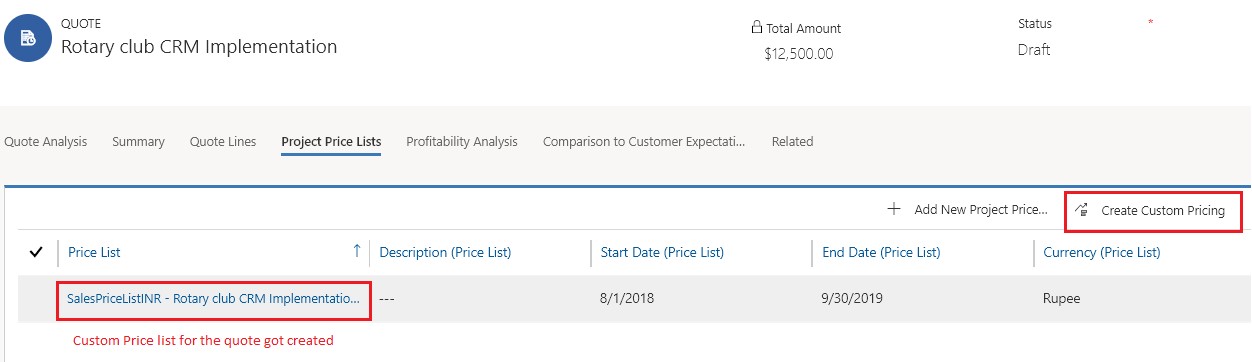
Task: Click the Quote entity icon
Action: [x=27, y=38]
